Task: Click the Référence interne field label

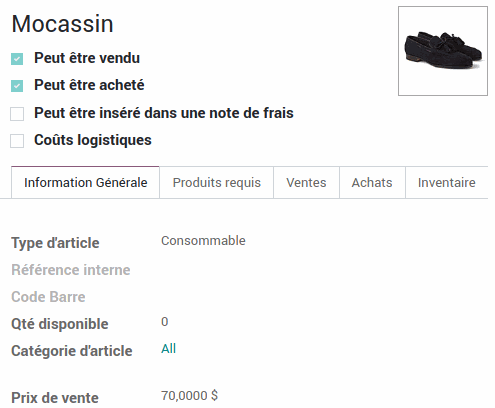Action: pos(71,270)
